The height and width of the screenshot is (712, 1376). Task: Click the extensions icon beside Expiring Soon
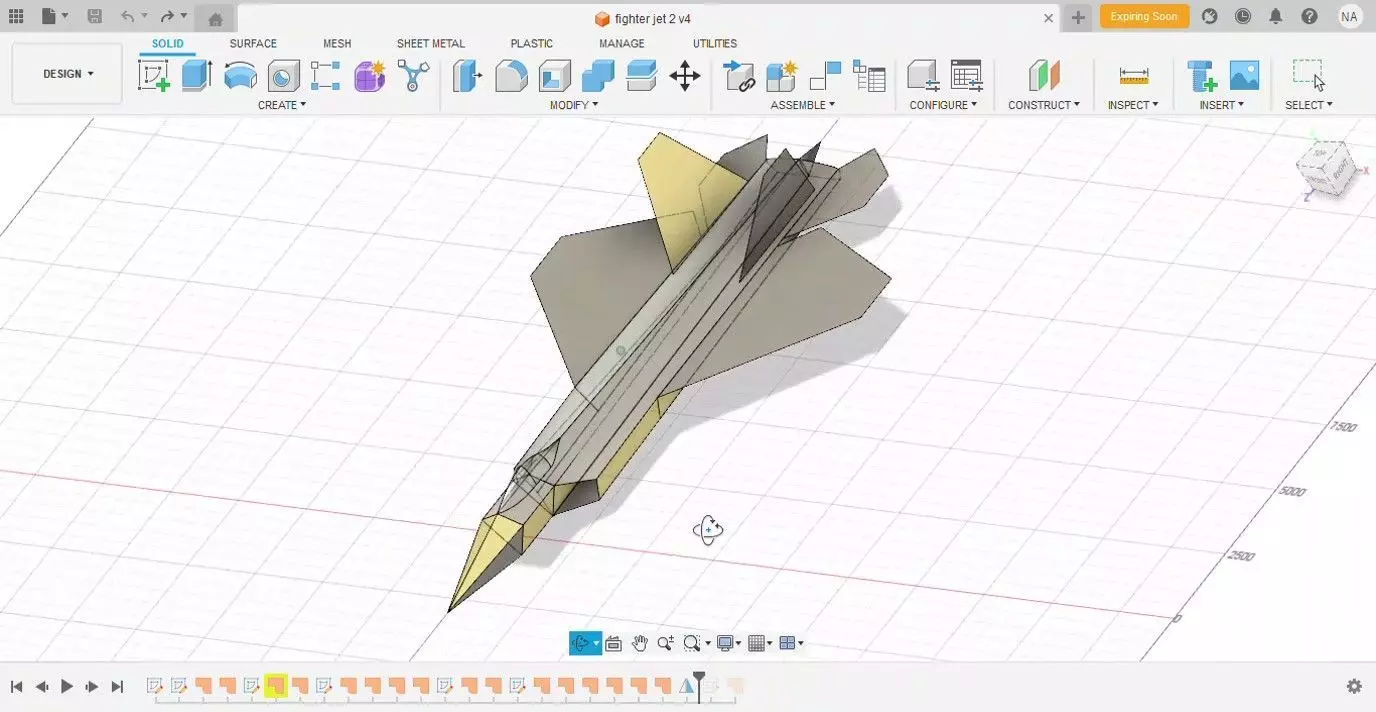point(1210,16)
